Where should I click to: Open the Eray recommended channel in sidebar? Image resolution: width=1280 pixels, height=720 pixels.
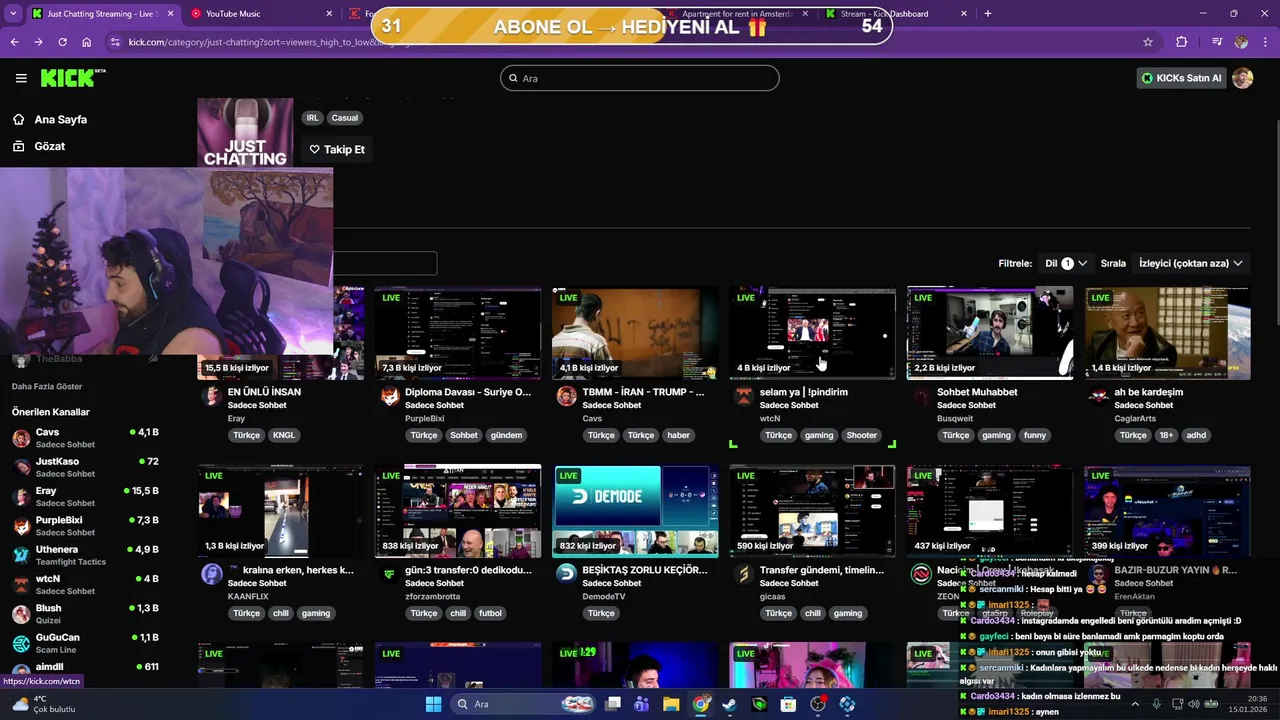click(85, 497)
